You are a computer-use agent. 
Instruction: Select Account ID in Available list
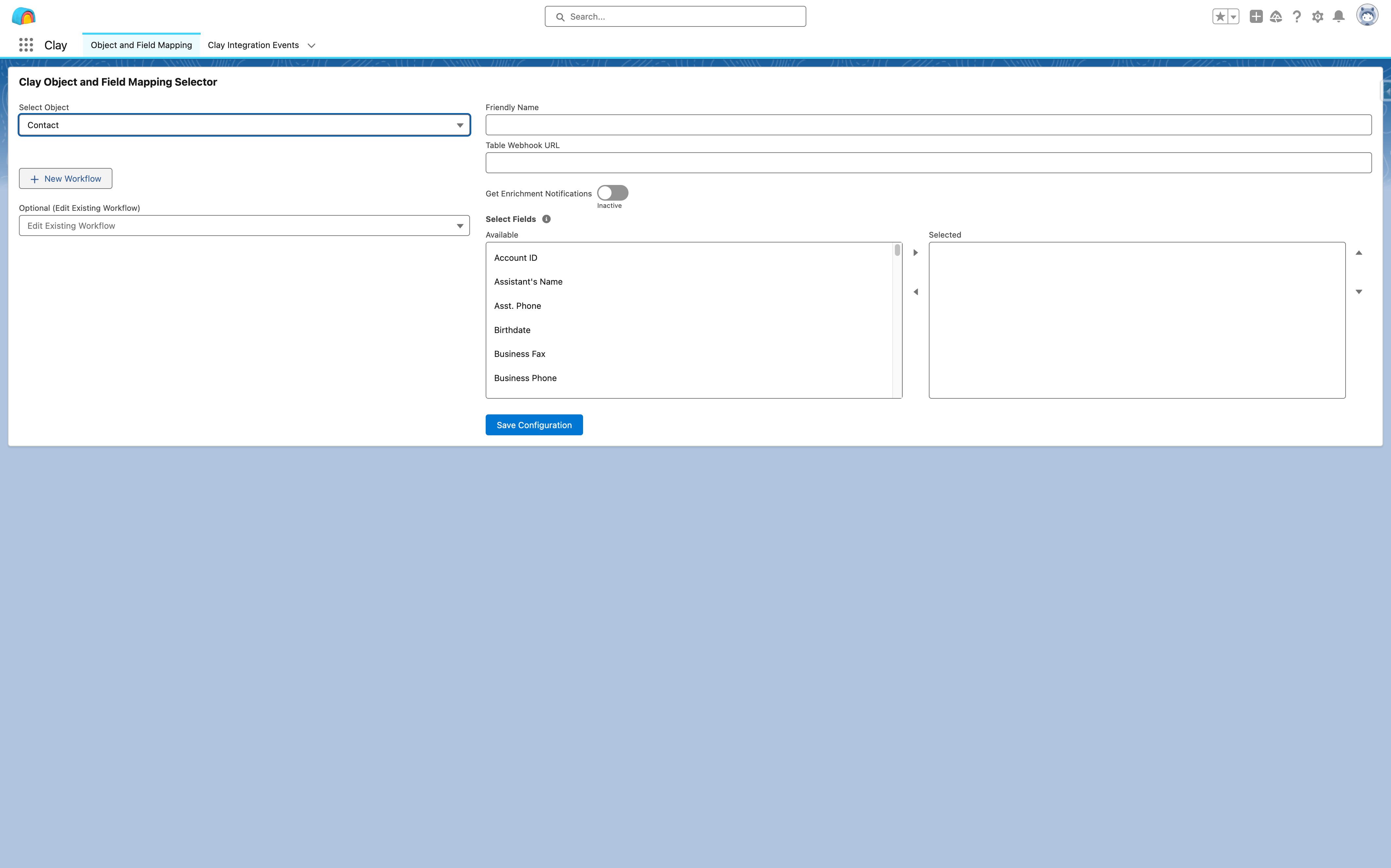click(690, 258)
